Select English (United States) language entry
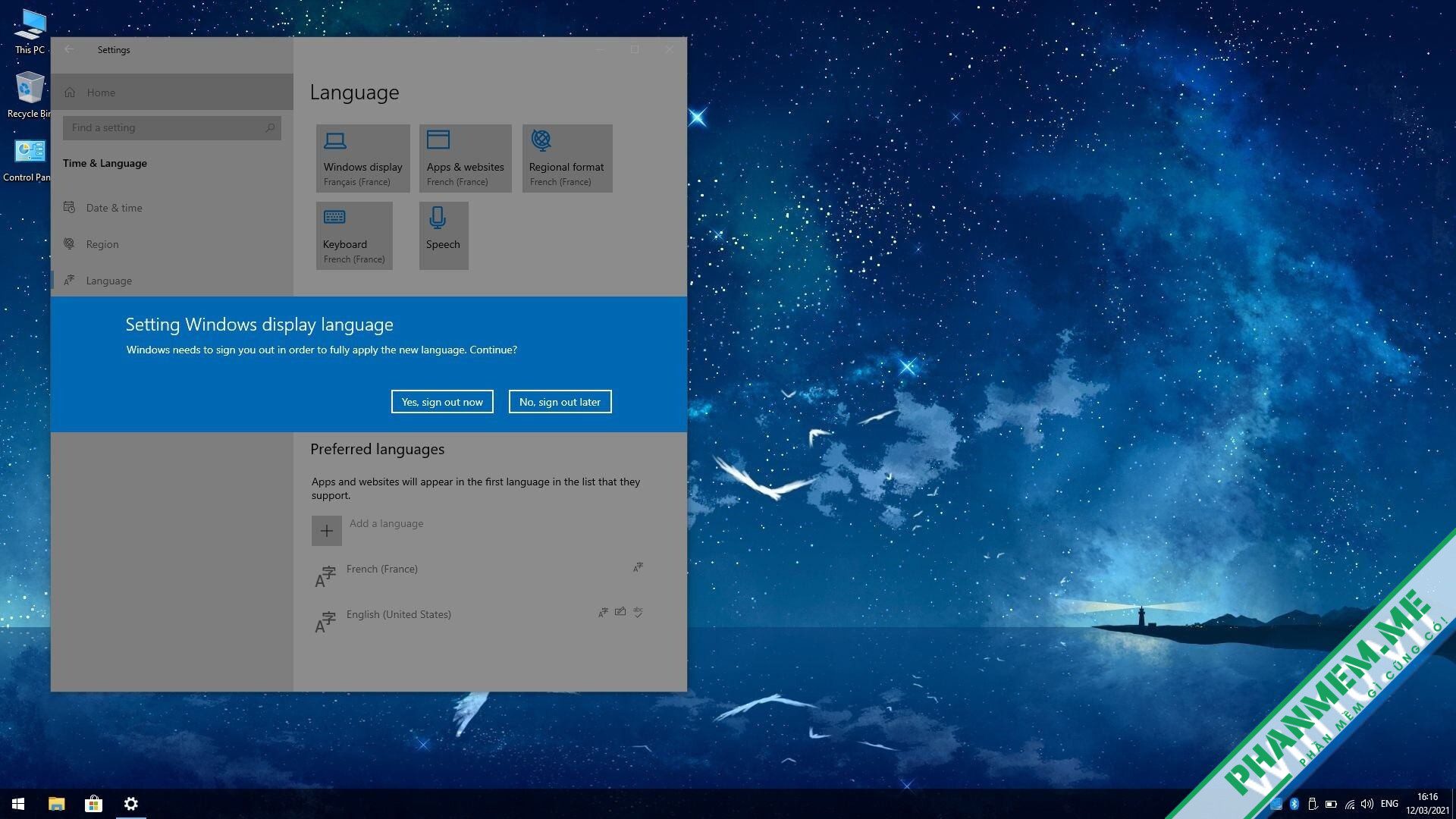Image resolution: width=1456 pixels, height=819 pixels. click(x=479, y=622)
